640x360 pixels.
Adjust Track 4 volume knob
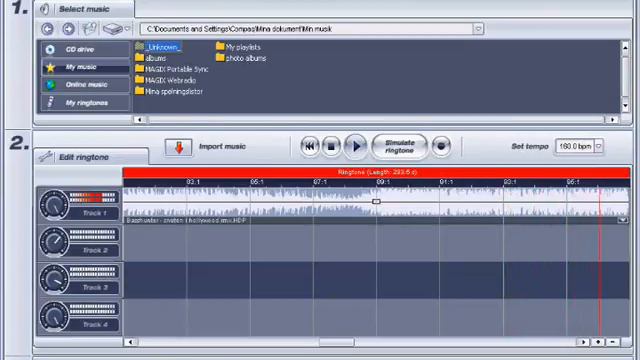point(54,316)
